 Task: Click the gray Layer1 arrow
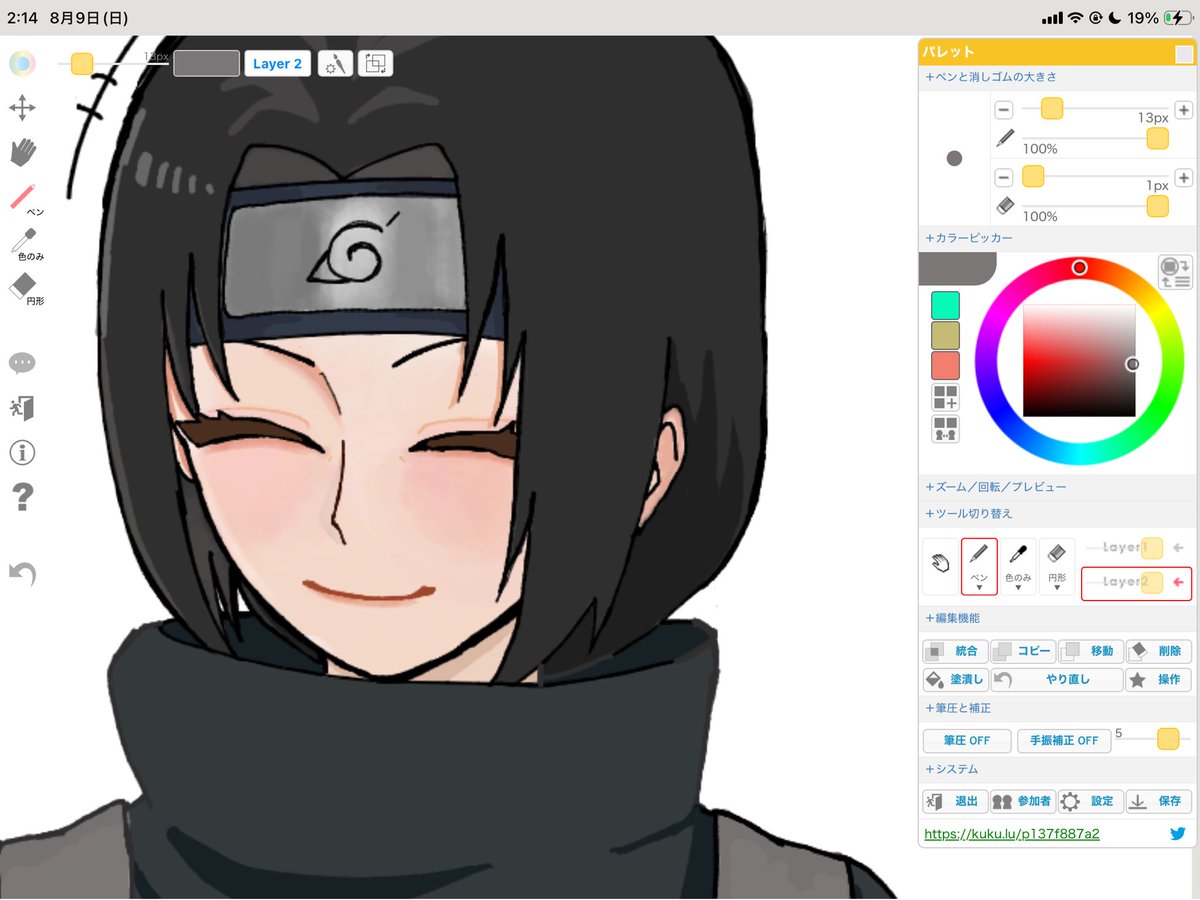(1178, 548)
